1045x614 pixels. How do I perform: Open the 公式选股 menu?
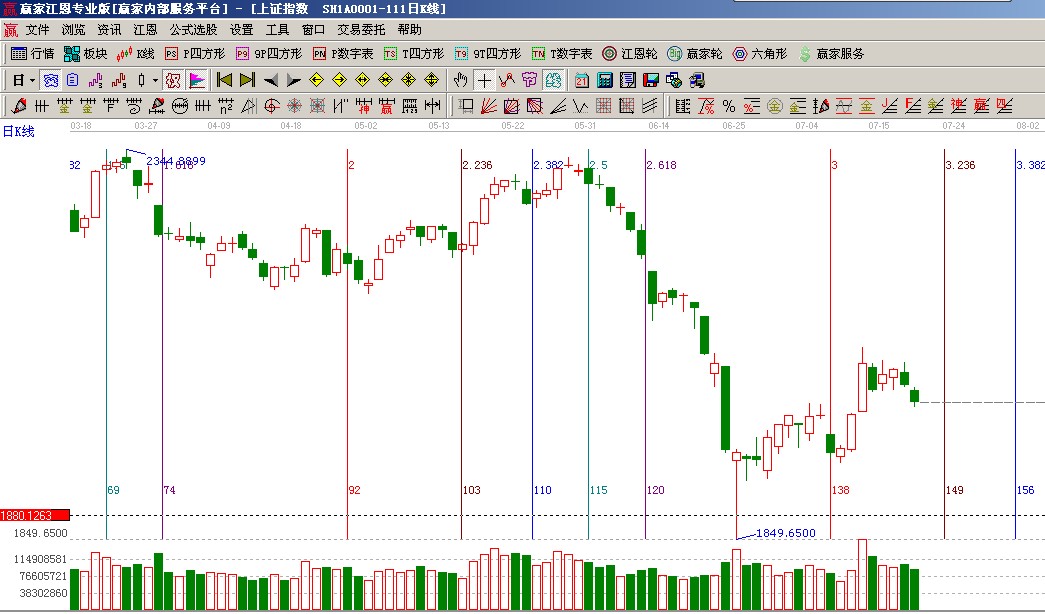[193, 30]
